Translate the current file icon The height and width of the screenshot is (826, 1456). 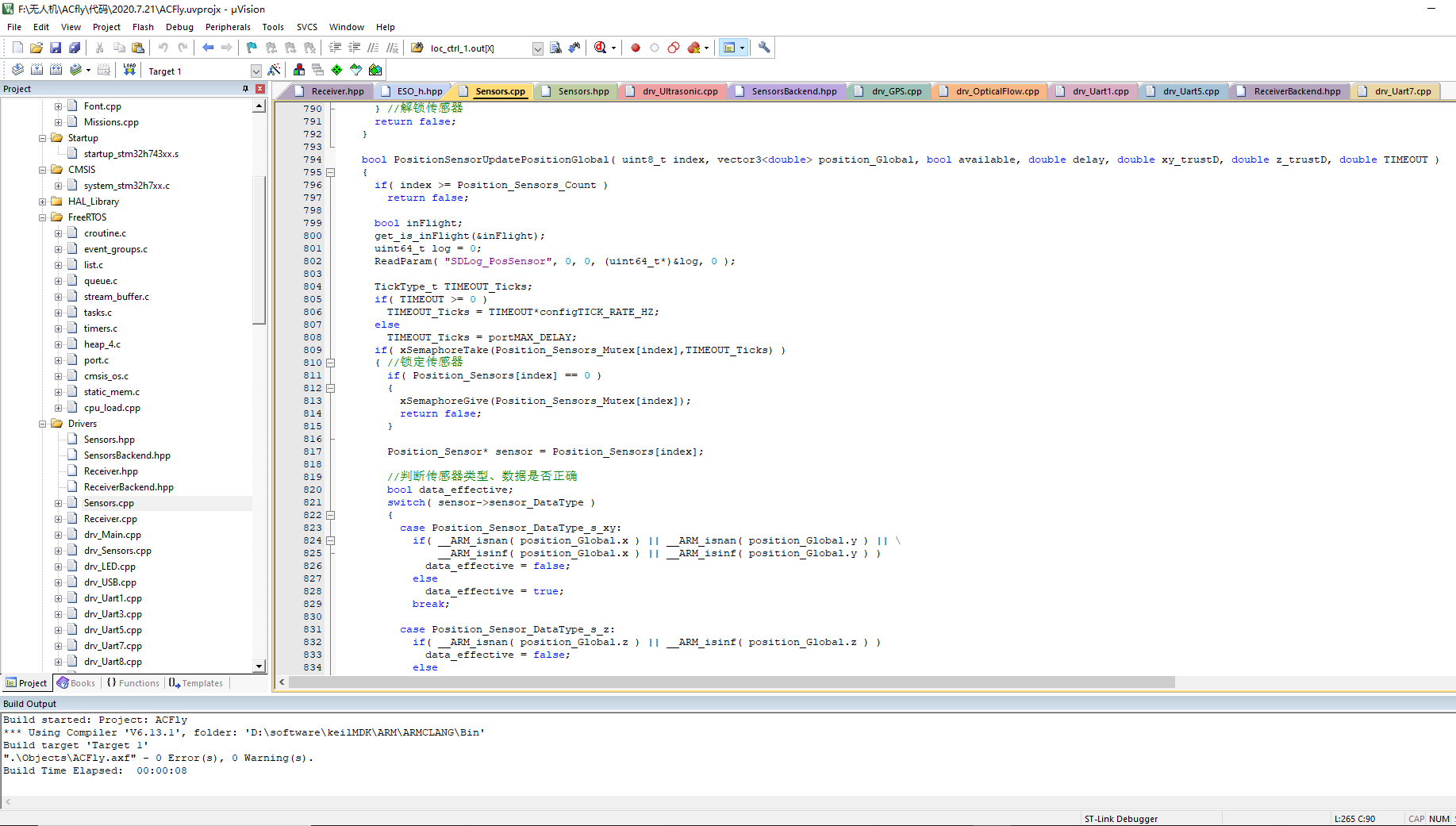click(17, 70)
